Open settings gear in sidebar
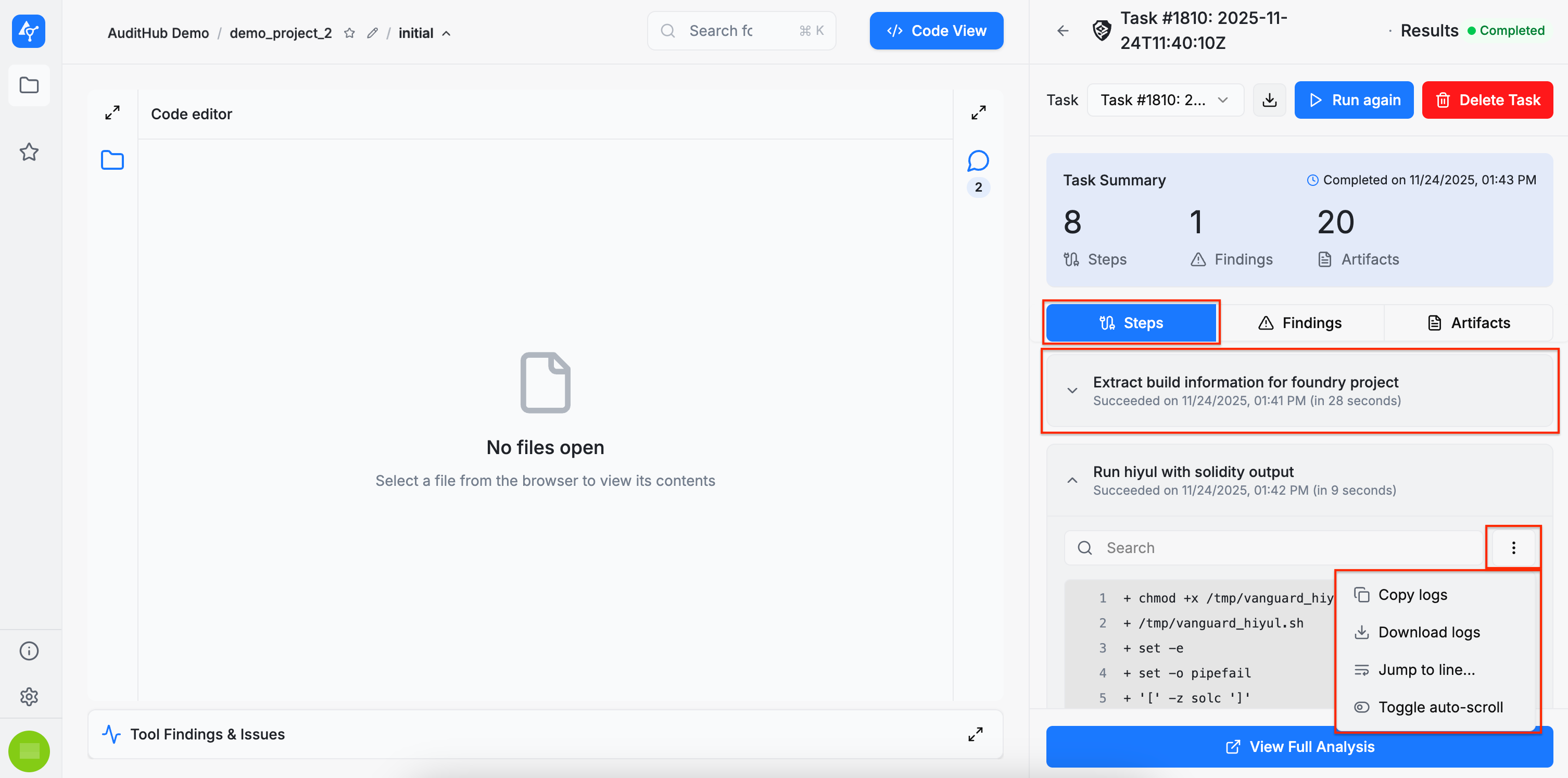Image resolution: width=1568 pixels, height=778 pixels. pos(29,696)
